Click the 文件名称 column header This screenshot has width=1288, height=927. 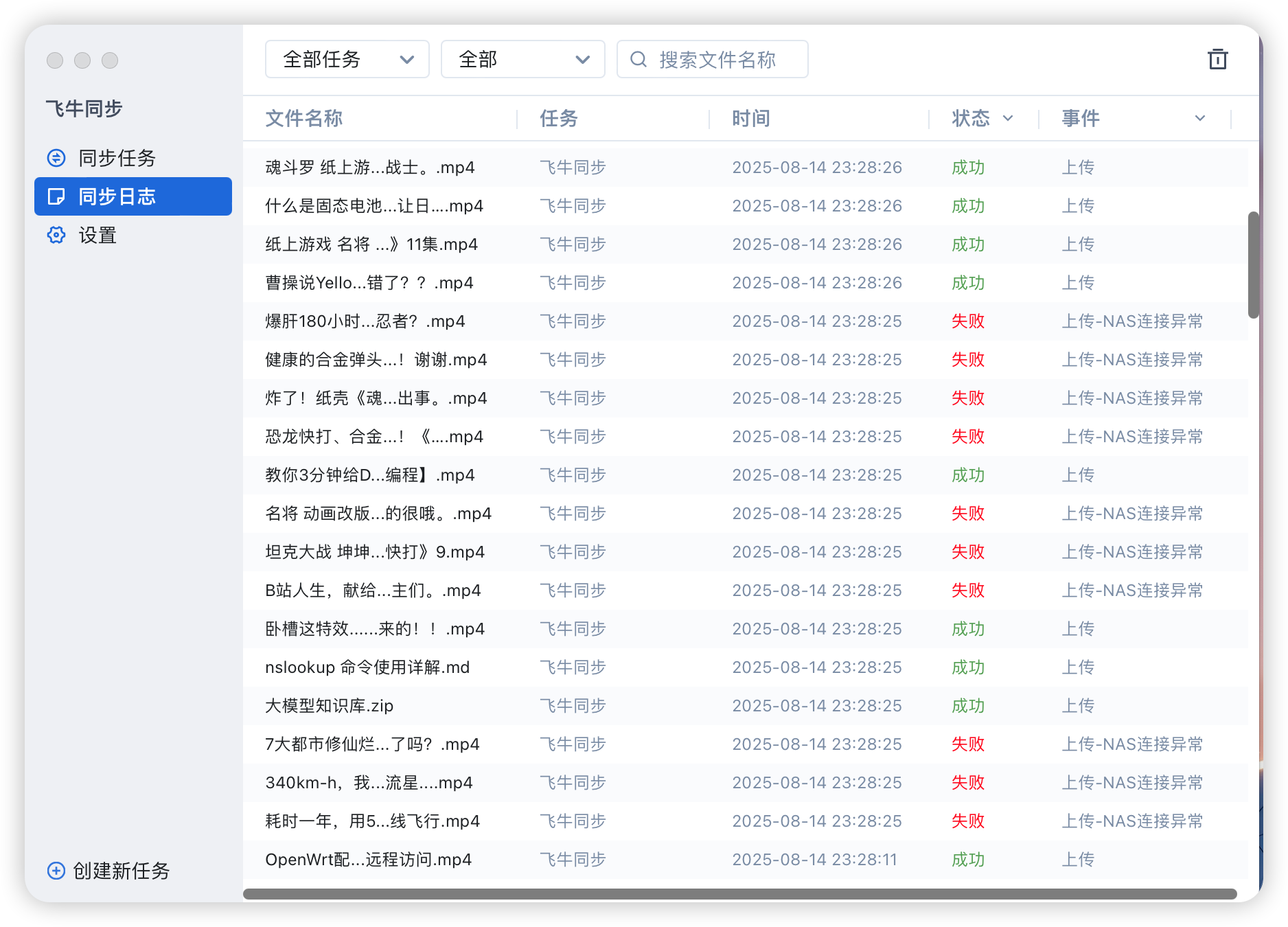tap(304, 118)
